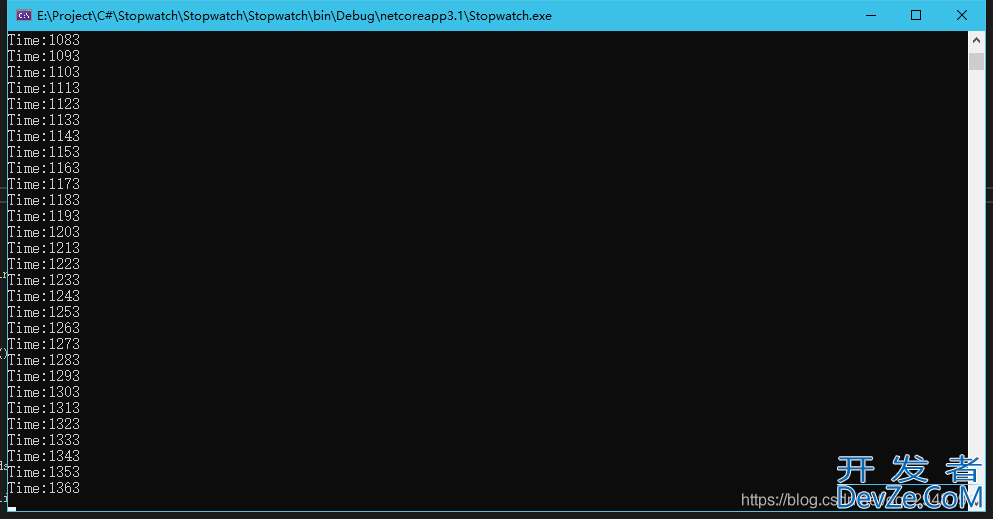Click the Time:1083 output line
This screenshot has height=519, width=993.
(44, 40)
